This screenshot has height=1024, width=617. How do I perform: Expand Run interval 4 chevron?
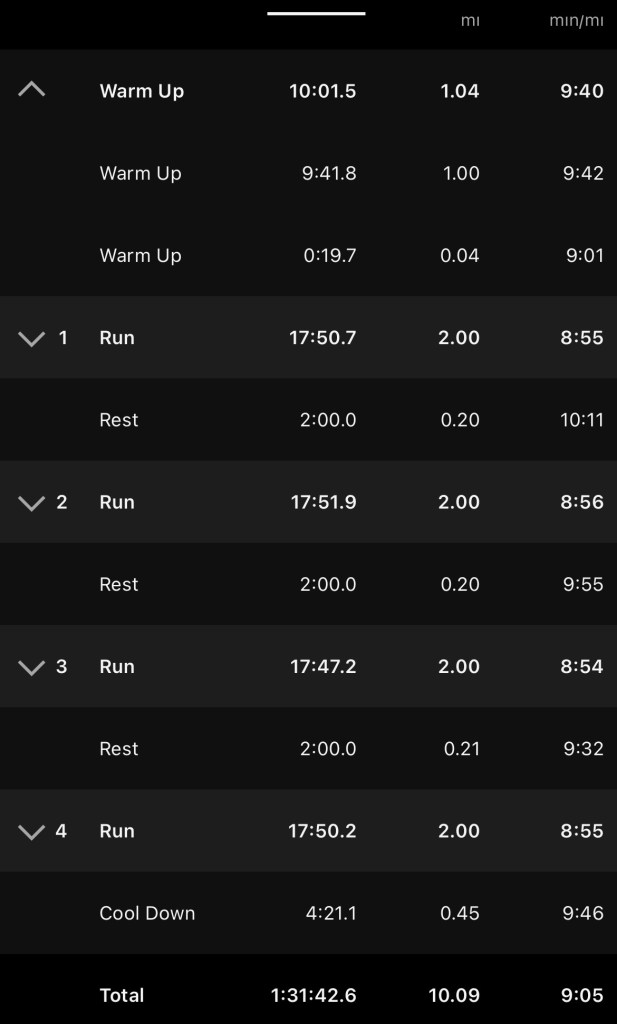(x=32, y=831)
